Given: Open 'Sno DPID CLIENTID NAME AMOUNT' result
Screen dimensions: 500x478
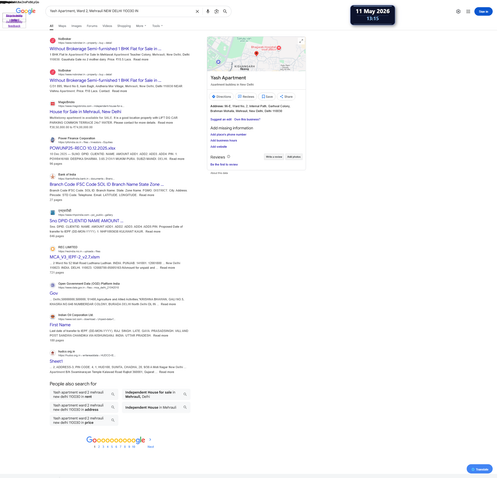Looking at the screenshot, I should [x=87, y=221].
